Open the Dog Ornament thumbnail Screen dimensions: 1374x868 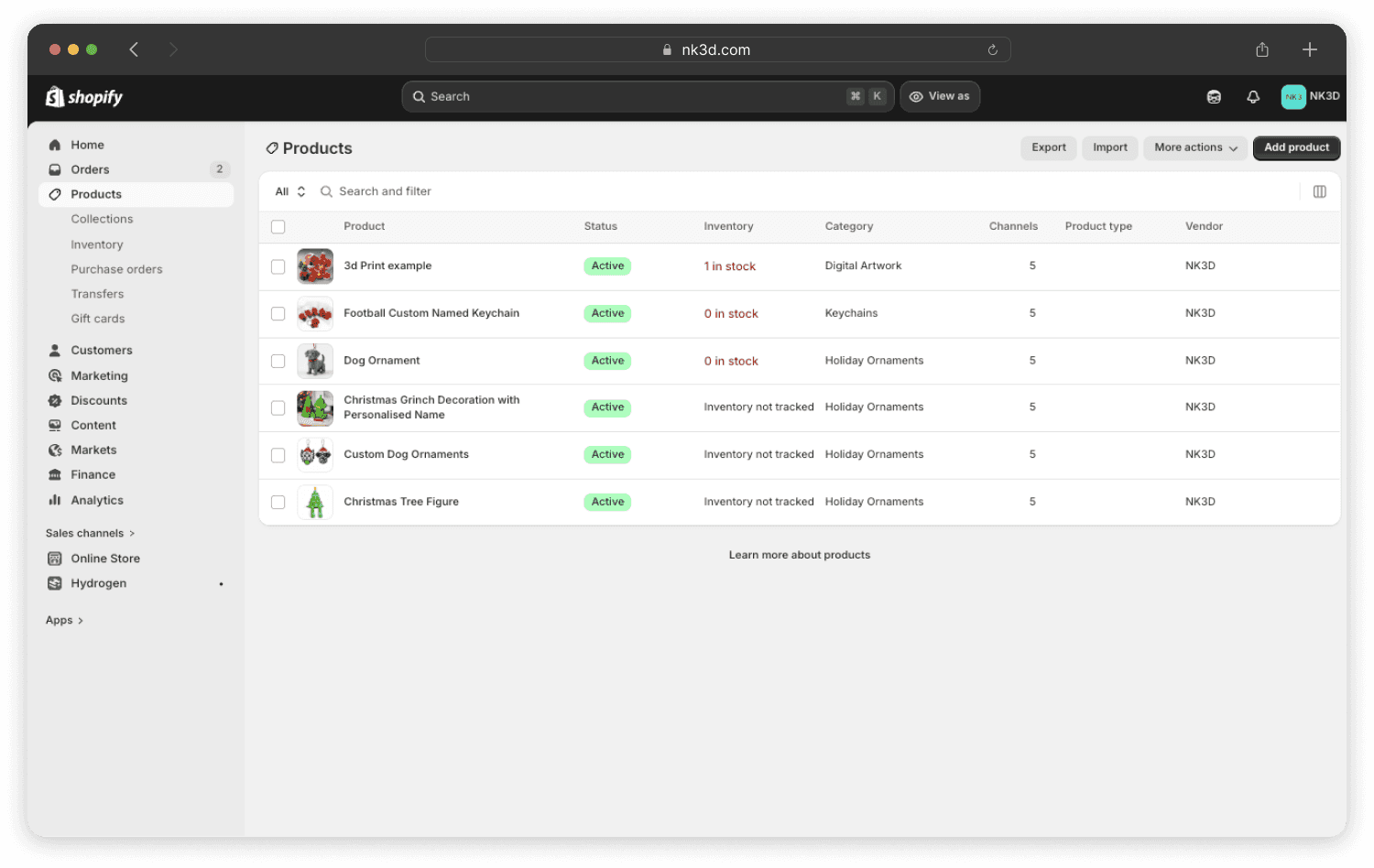[315, 361]
